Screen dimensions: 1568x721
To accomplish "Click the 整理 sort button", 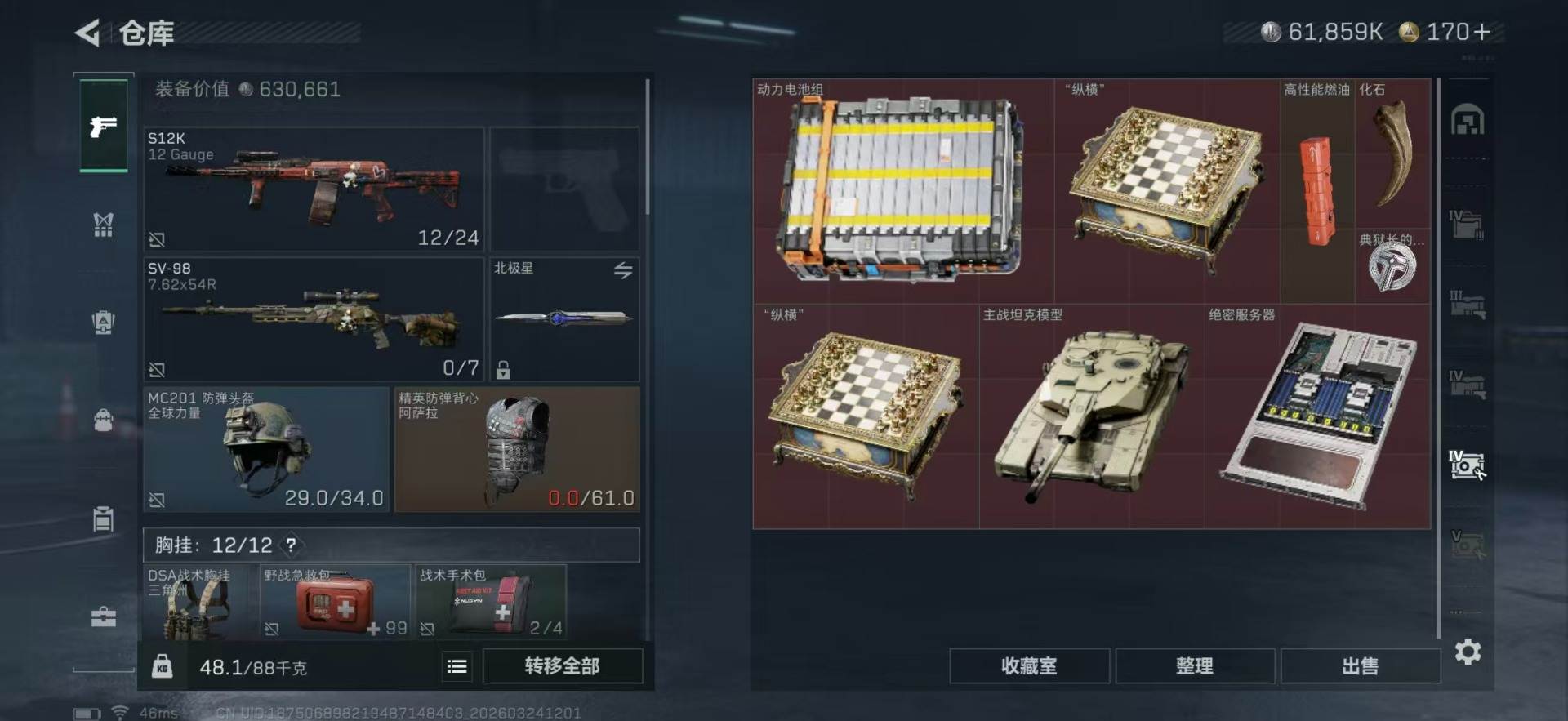I will pyautogui.click(x=1195, y=666).
